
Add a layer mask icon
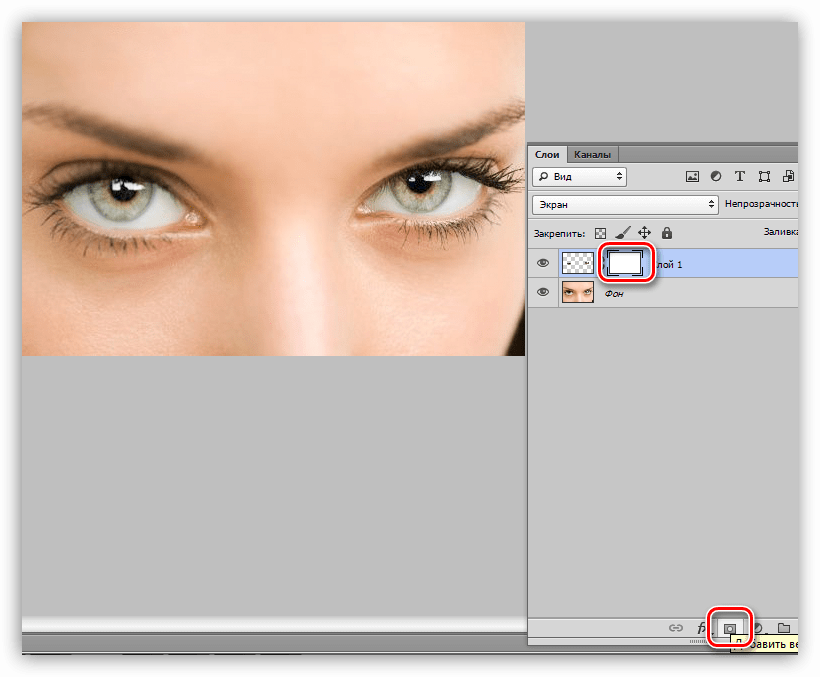(x=730, y=628)
